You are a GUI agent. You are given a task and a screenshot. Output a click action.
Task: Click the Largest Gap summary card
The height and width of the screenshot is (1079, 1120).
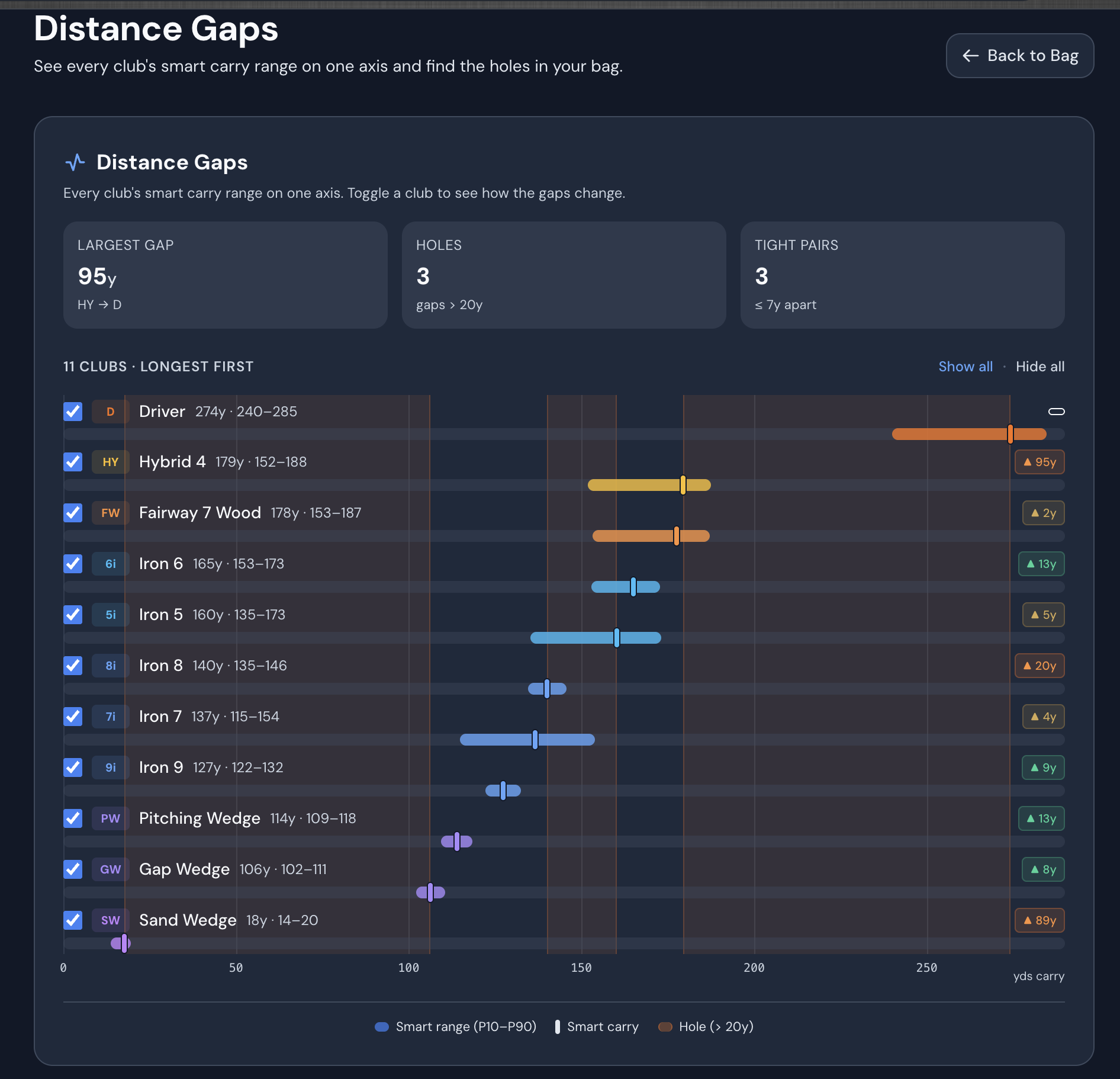[226, 275]
